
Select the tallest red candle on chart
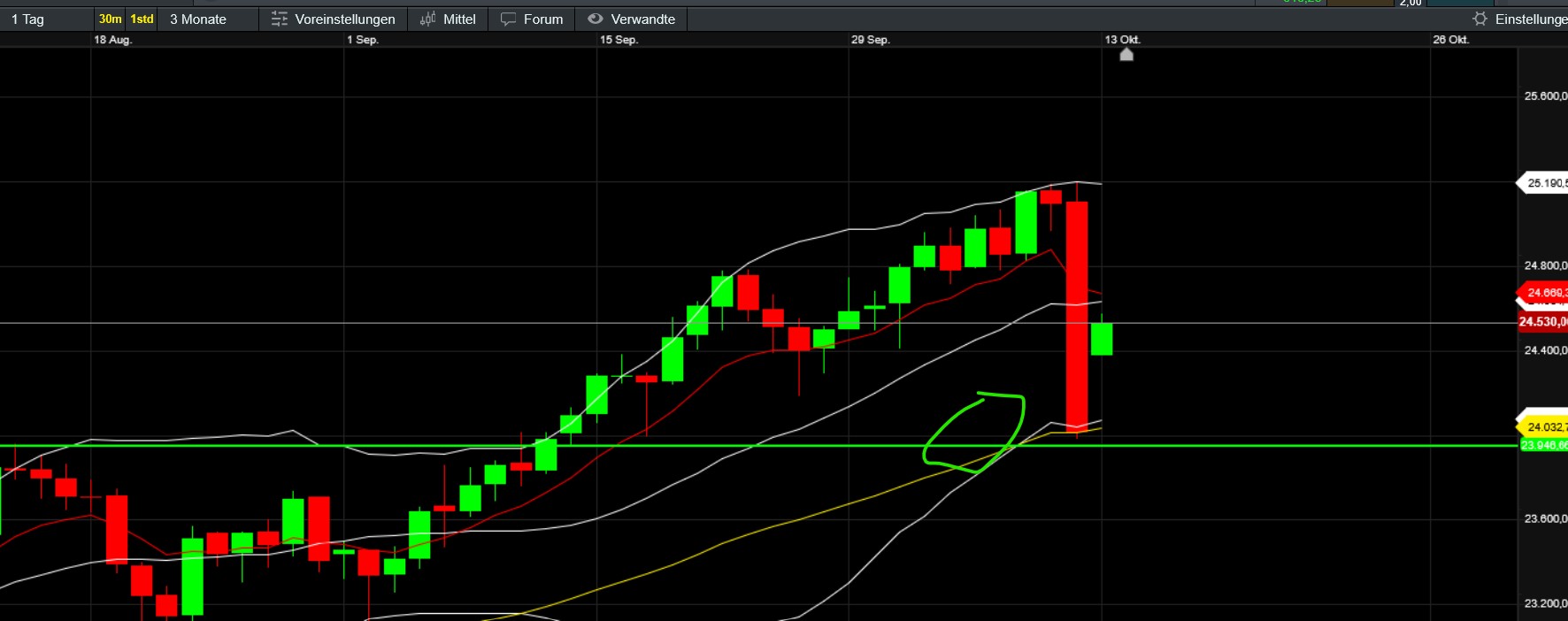point(1077,315)
